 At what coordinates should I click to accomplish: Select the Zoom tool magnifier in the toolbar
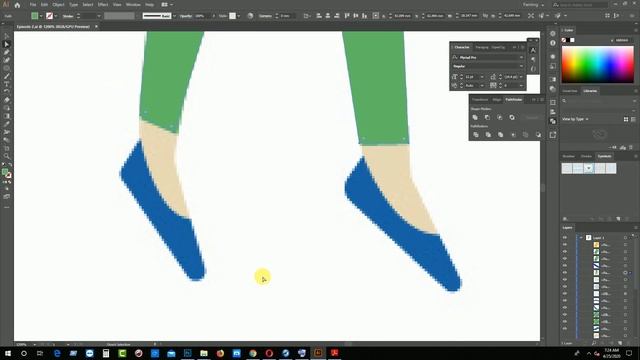(7, 156)
